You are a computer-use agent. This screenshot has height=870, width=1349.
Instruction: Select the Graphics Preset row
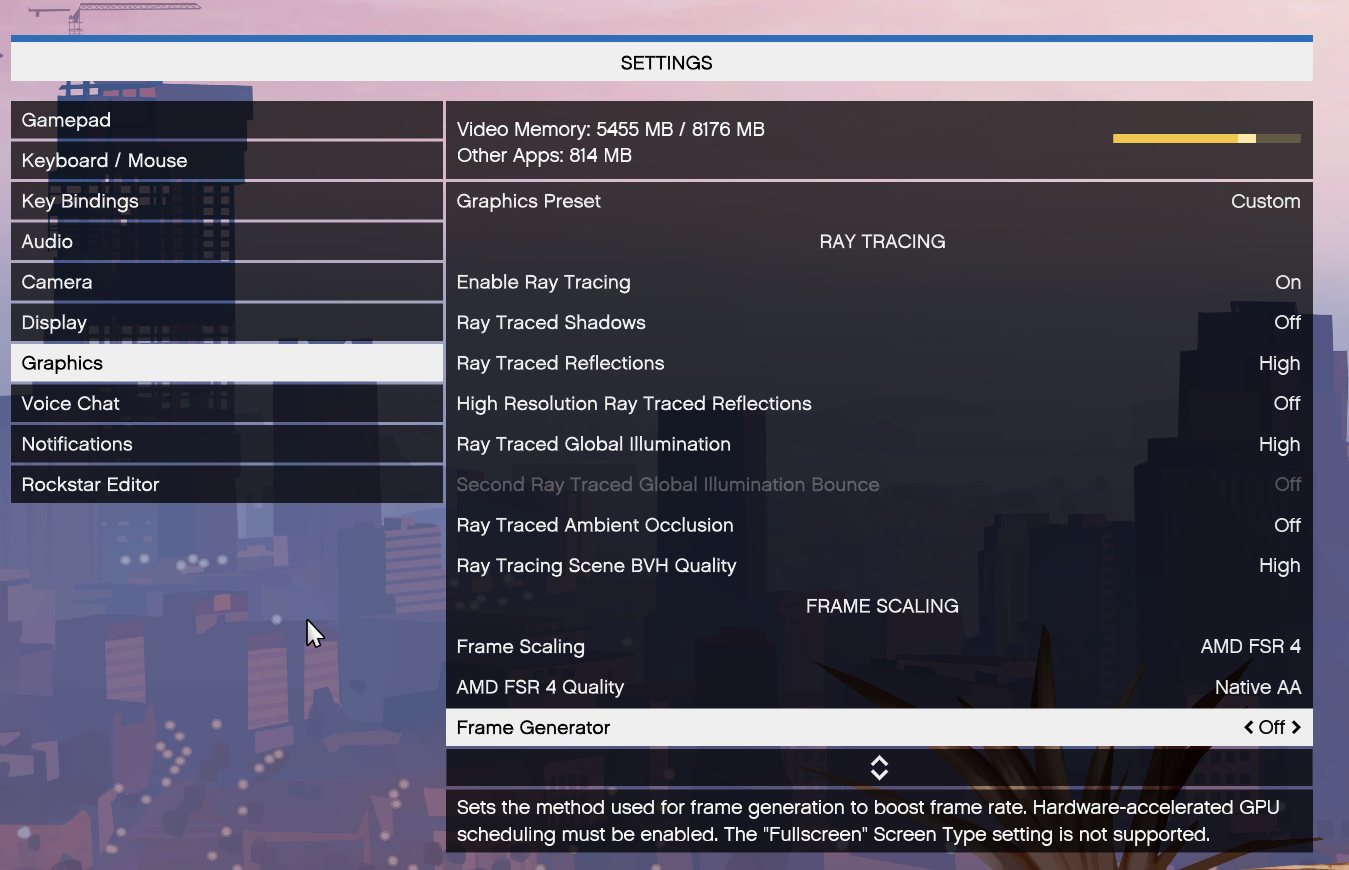coord(879,201)
